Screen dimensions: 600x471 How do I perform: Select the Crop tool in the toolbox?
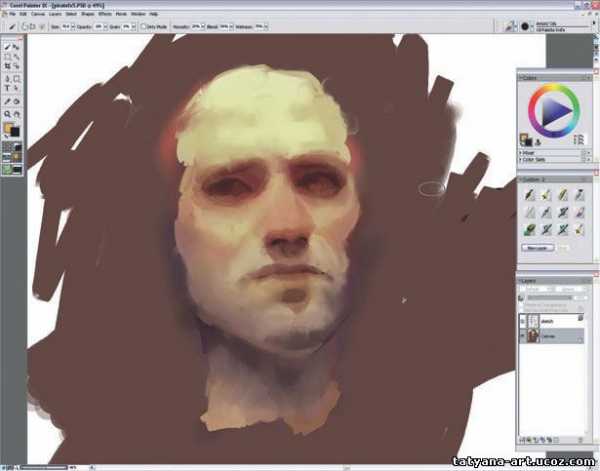tap(8, 66)
